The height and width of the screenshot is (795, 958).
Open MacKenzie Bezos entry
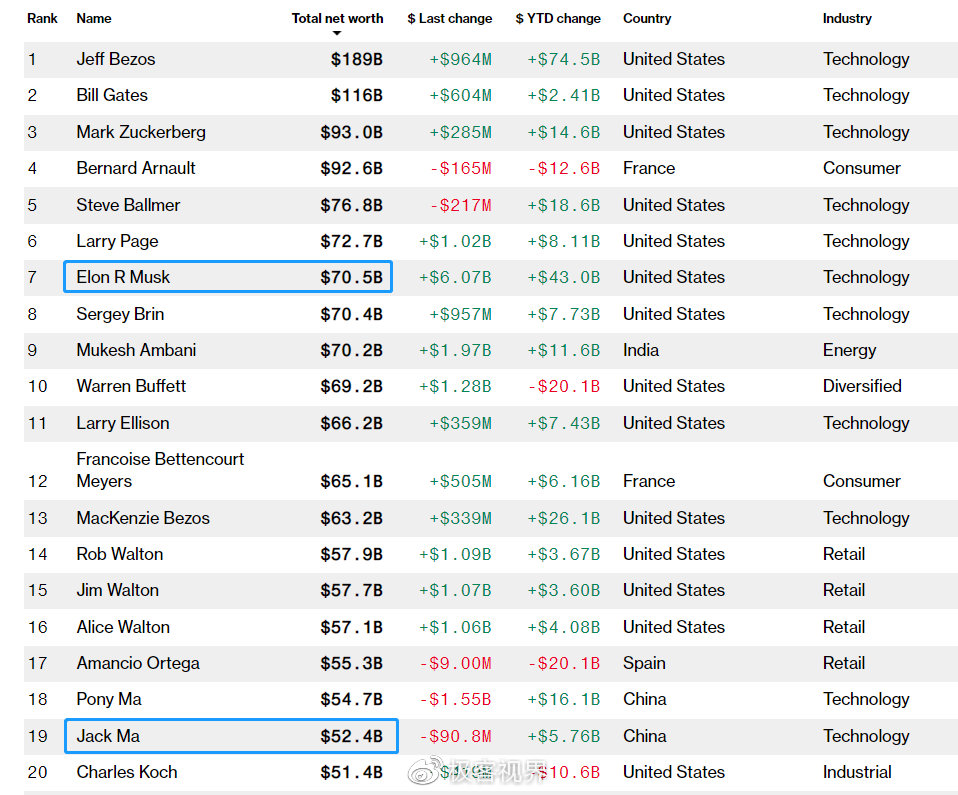[x=143, y=518]
